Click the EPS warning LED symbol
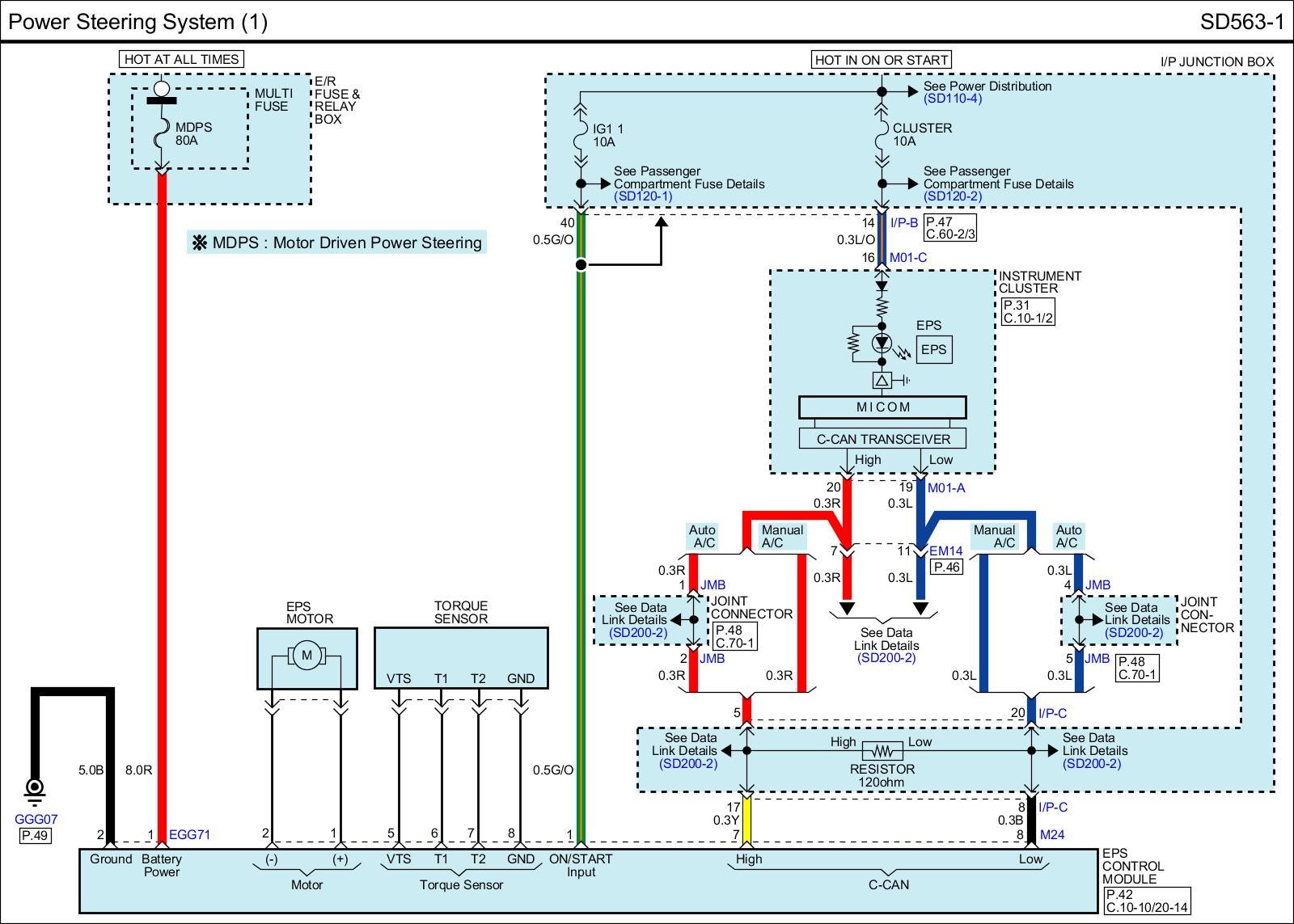This screenshot has height=924, width=1294. click(882, 343)
